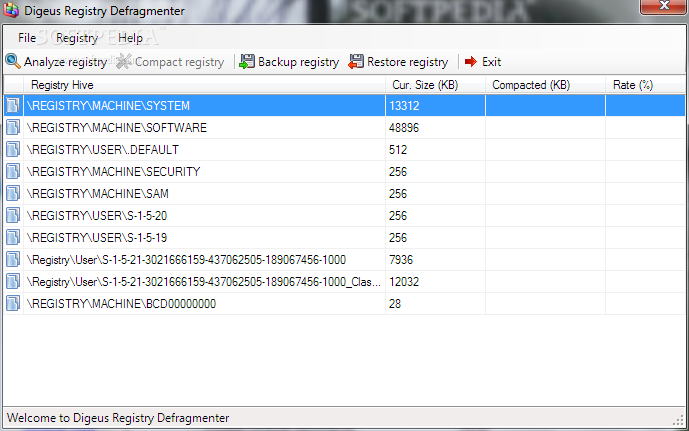This screenshot has width=689, height=431.
Task: Select the hive name ending in 1000_Clas...
Action: click(203, 282)
